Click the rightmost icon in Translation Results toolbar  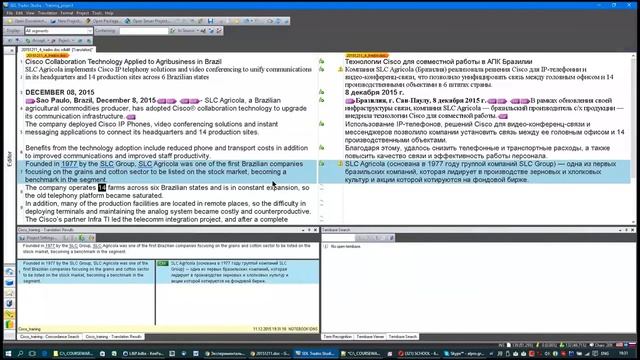[x=91, y=238]
